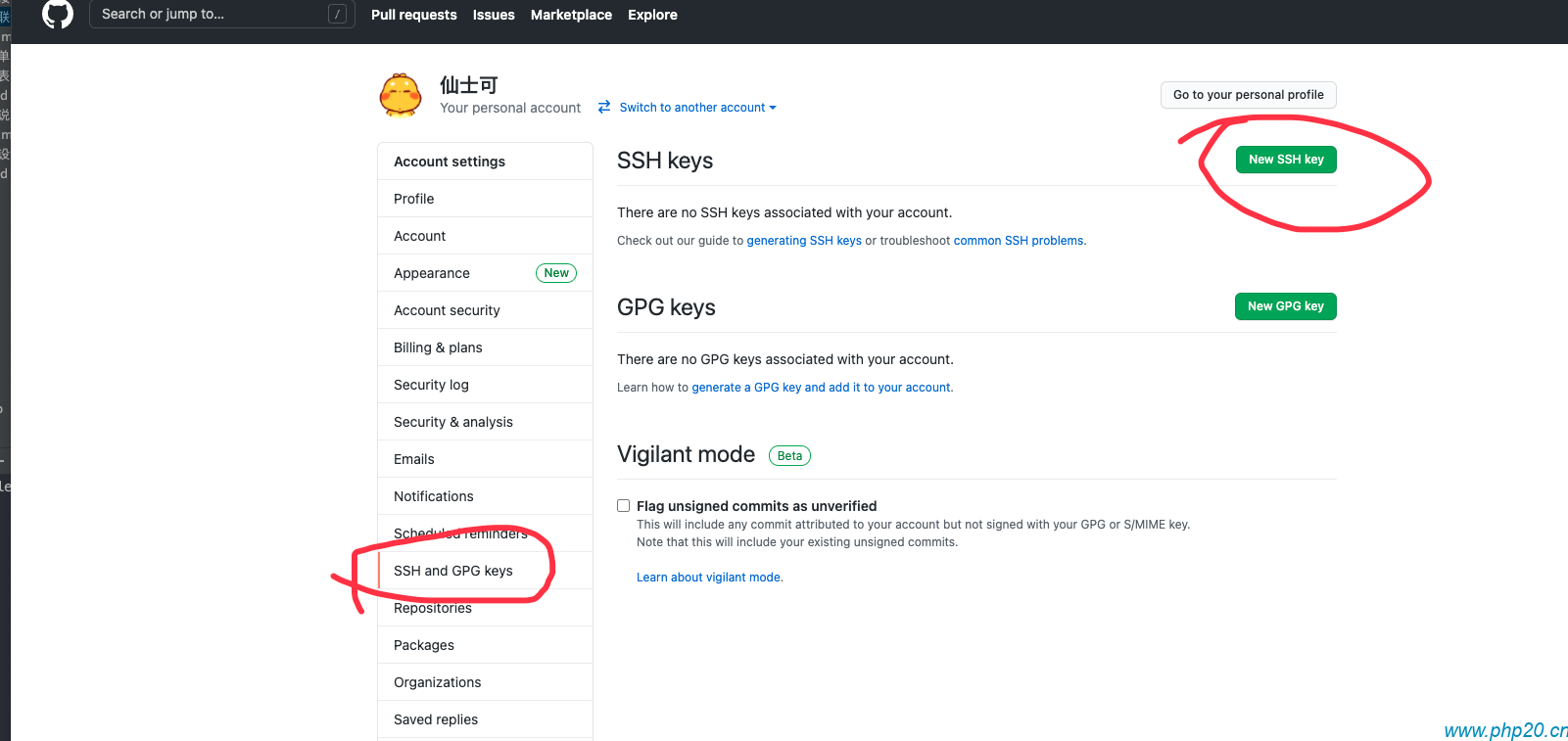
Task: Select Packages in settings sidebar
Action: click(485, 645)
